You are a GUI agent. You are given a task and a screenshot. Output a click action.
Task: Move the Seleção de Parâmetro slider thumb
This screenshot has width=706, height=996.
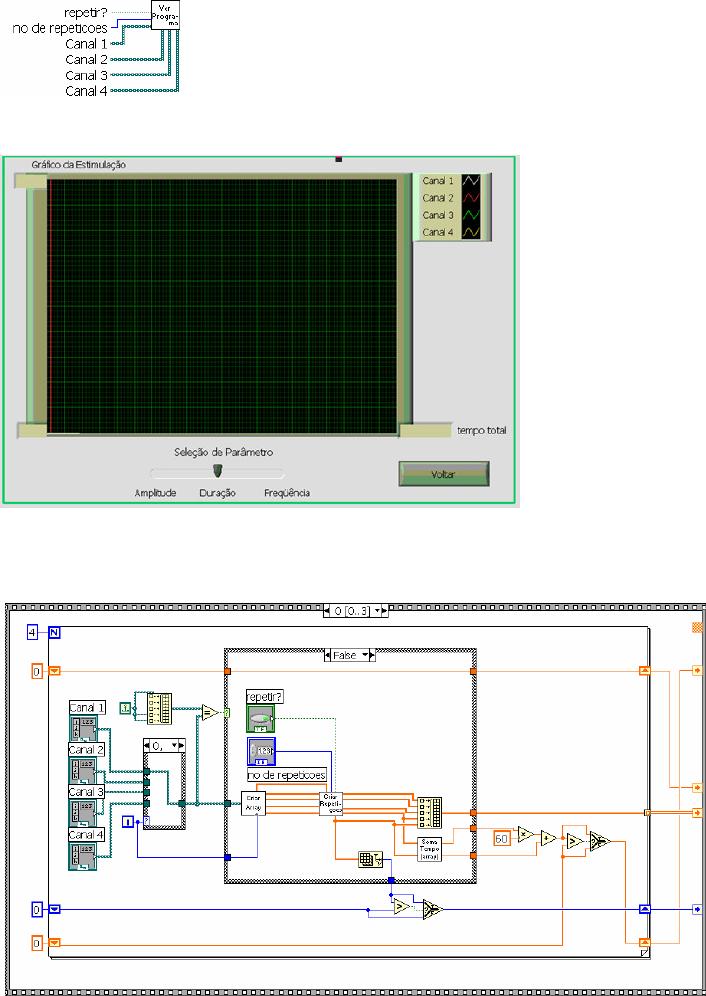pos(217,471)
